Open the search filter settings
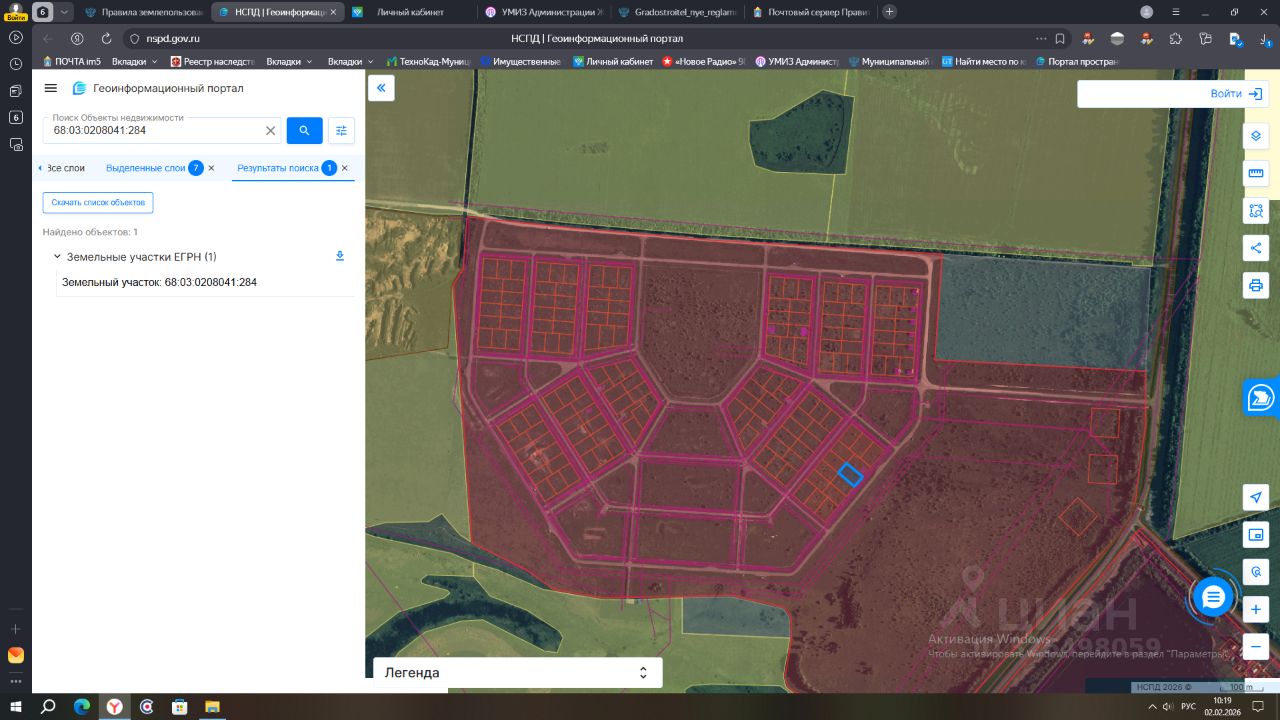This screenshot has height=720, width=1280. (341, 131)
